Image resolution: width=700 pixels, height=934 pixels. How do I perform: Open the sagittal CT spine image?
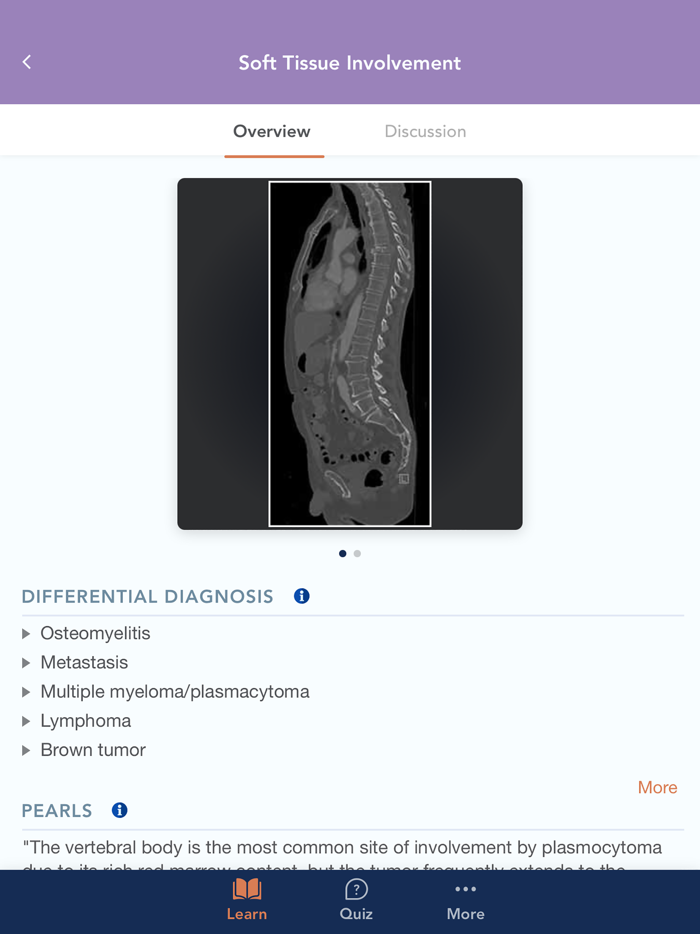coord(350,353)
